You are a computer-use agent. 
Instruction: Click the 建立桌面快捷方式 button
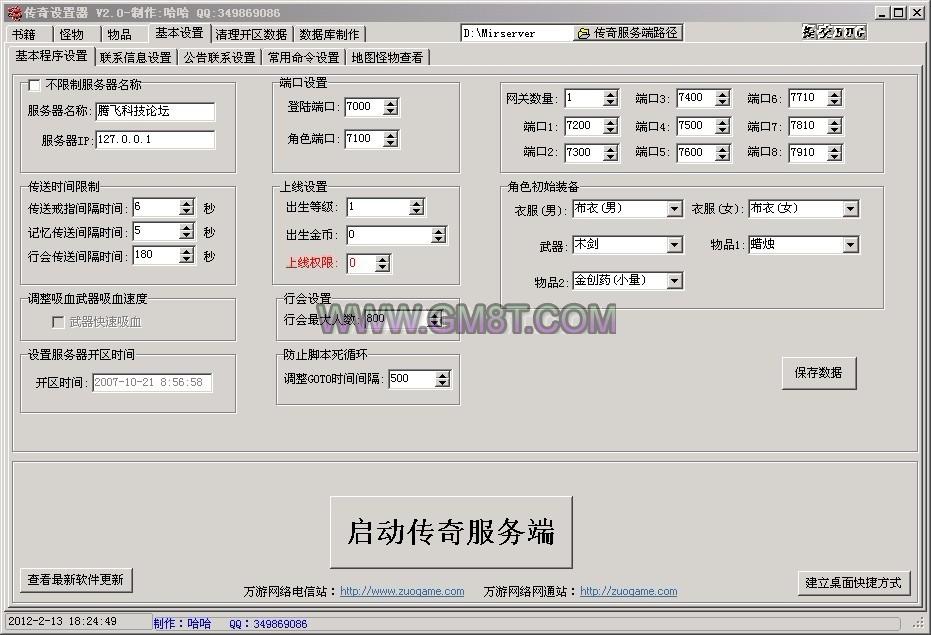click(853, 583)
